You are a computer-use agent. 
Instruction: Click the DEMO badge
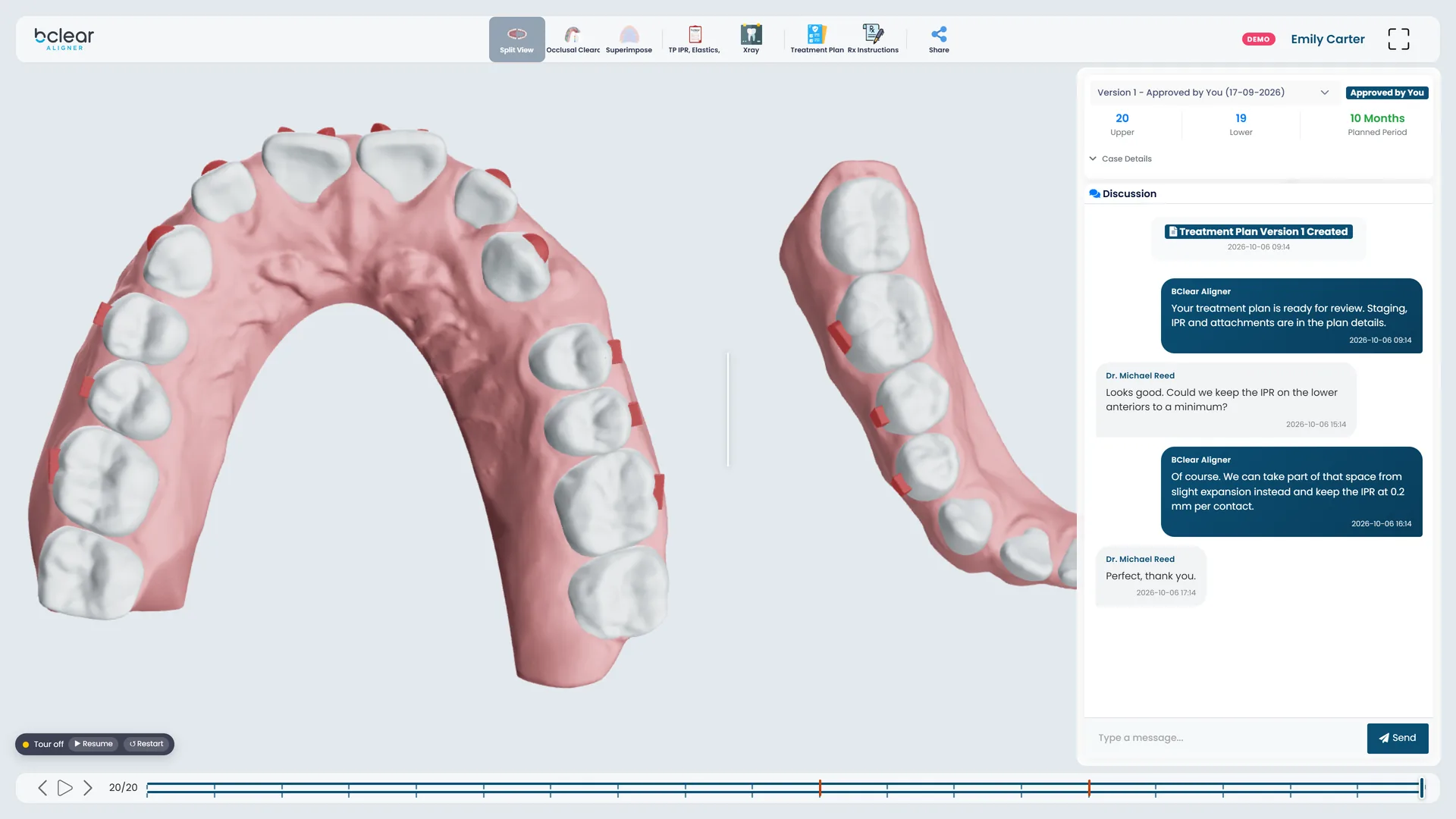(x=1258, y=39)
